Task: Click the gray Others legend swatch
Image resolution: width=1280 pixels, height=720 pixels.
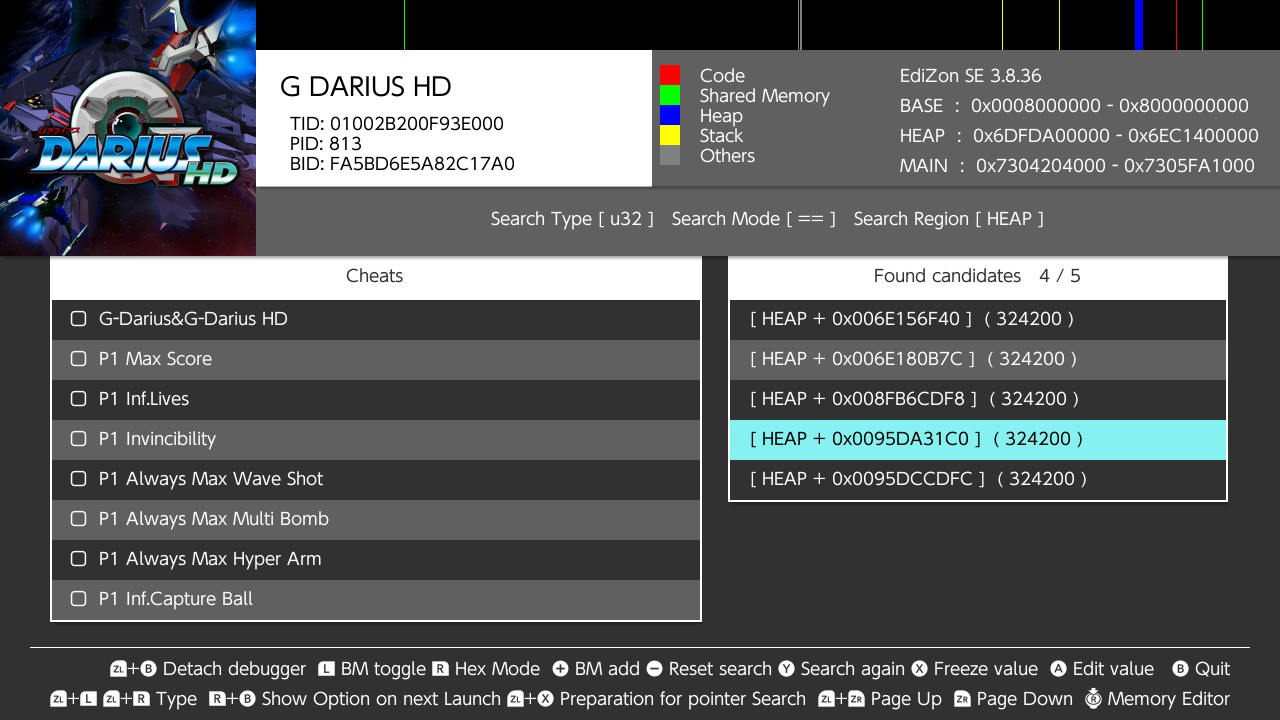Action: coord(670,155)
